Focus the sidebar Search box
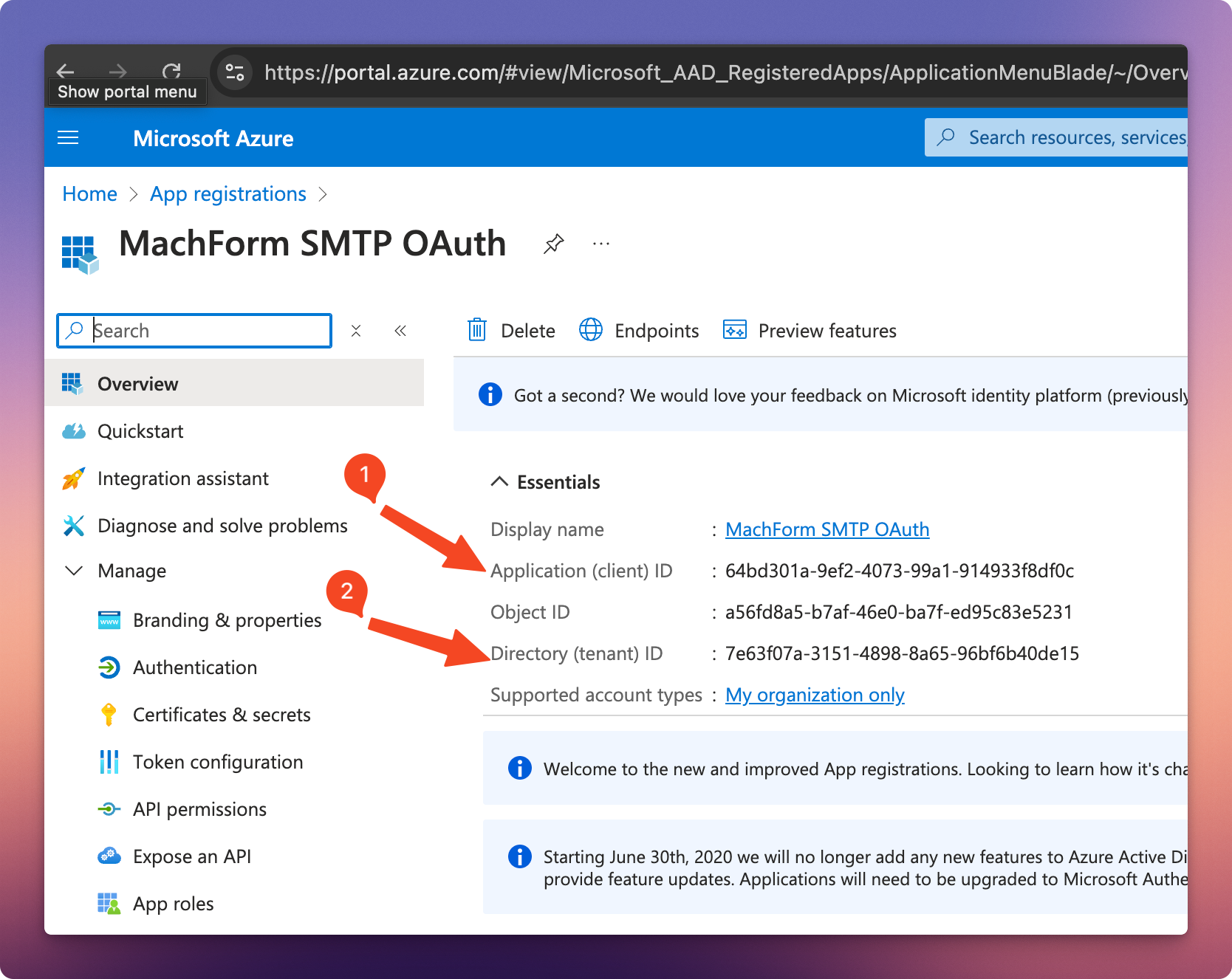The height and width of the screenshot is (979, 1232). pyautogui.click(x=194, y=331)
